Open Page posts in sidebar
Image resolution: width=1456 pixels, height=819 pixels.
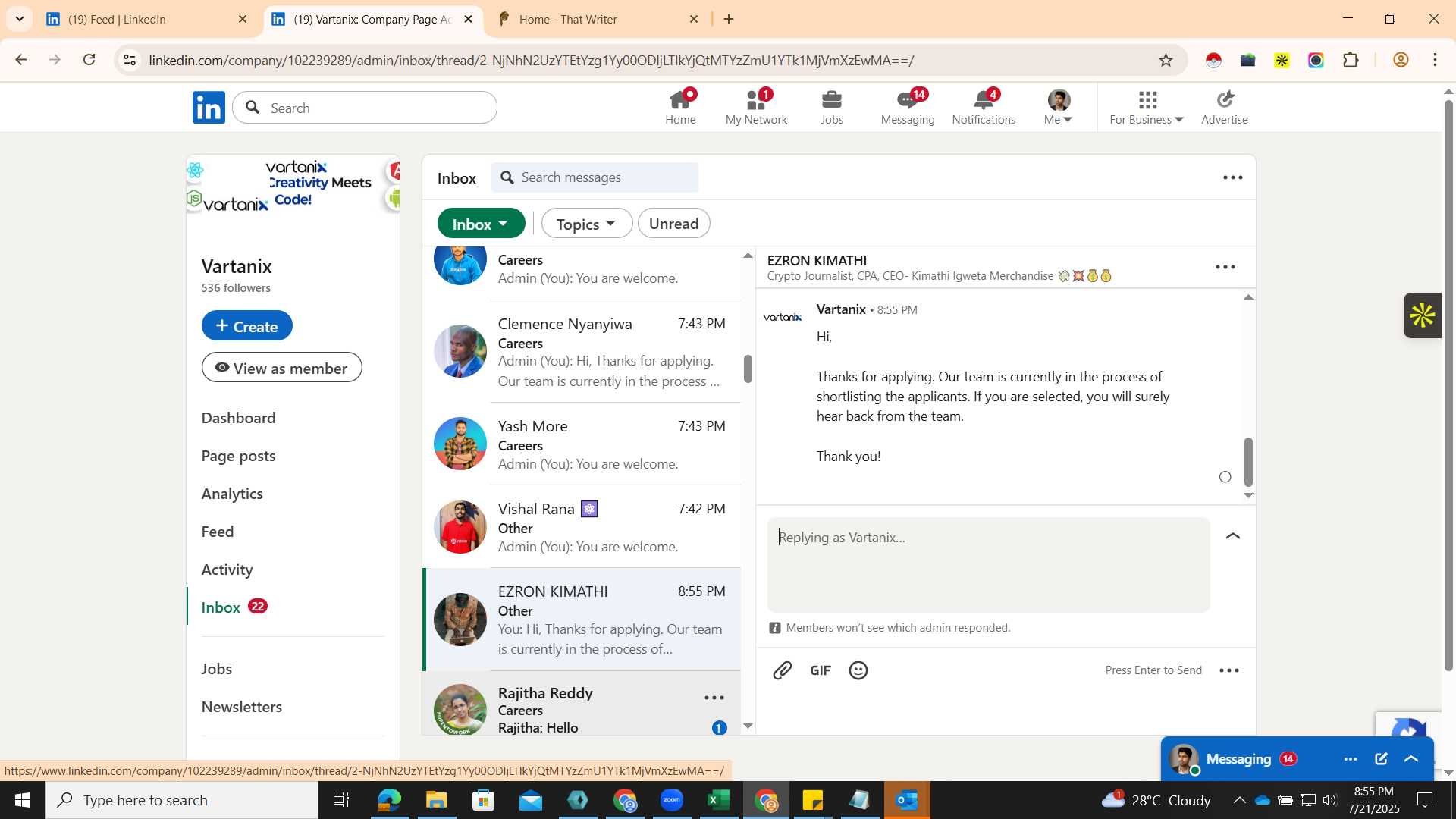click(x=238, y=456)
